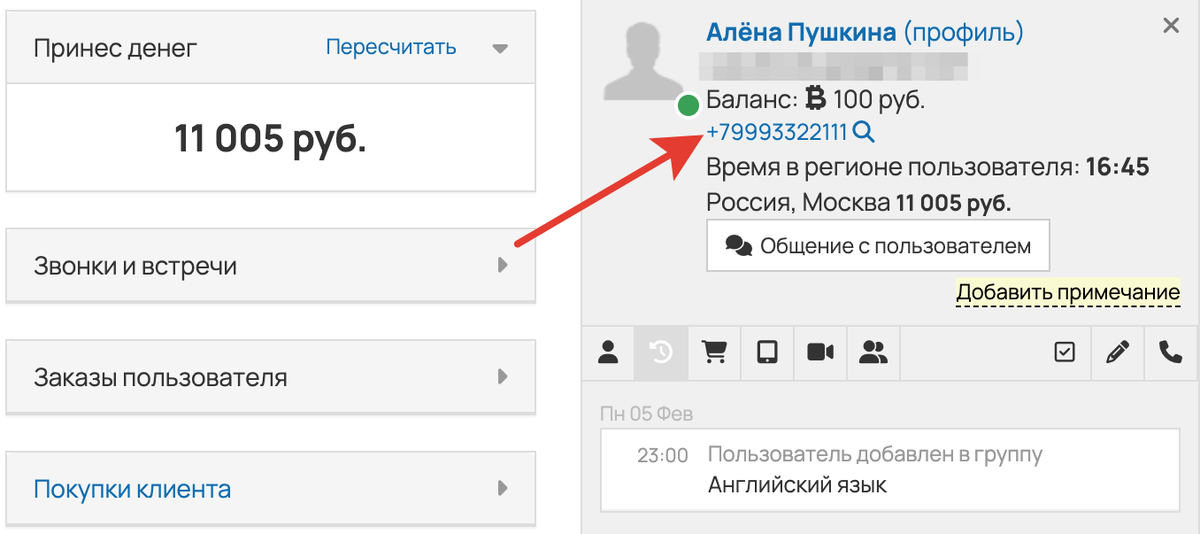Open the video camera tab icon
The width and height of the screenshot is (1200, 534).
tap(820, 352)
